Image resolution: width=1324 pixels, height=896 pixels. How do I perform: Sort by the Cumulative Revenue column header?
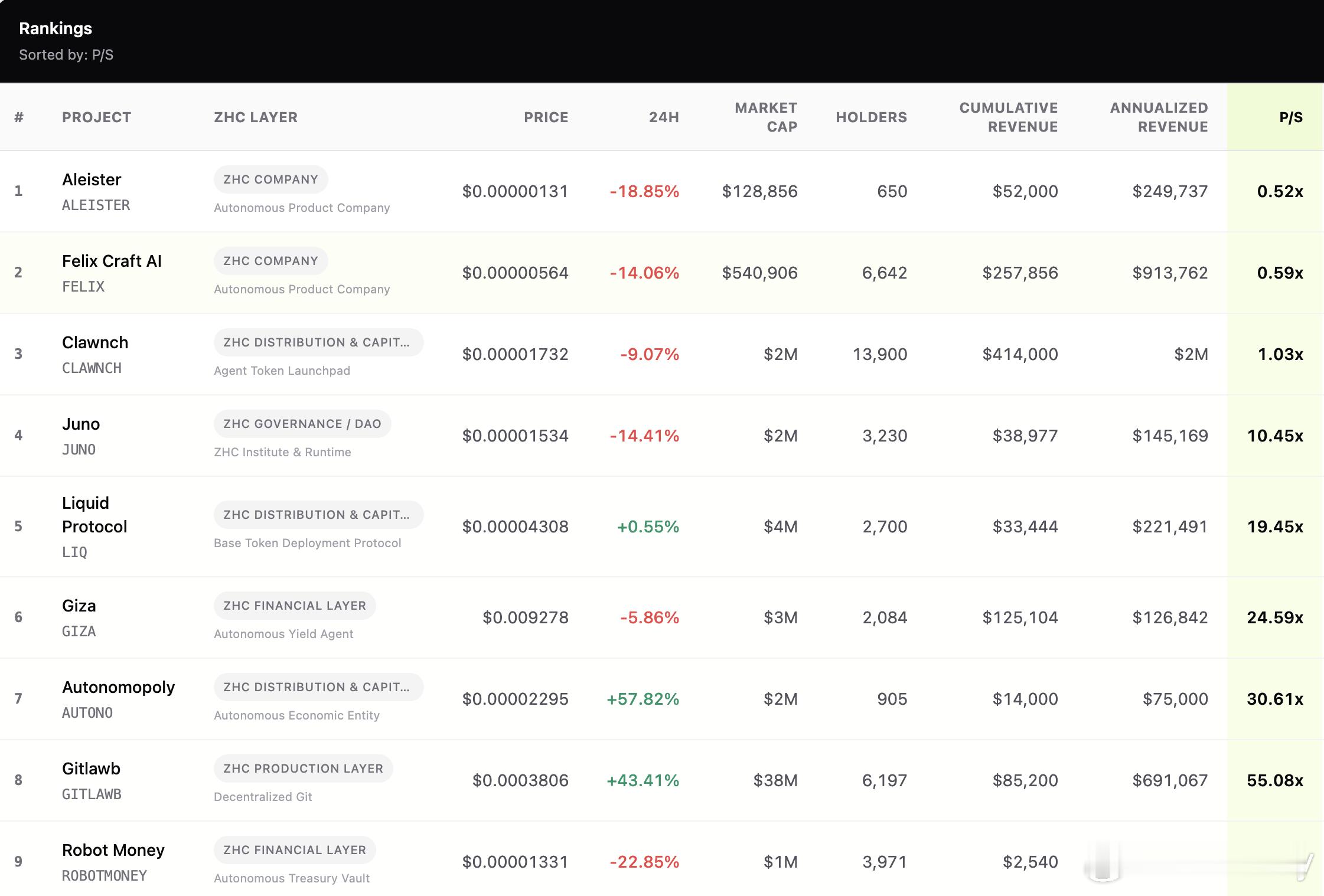tap(1008, 117)
